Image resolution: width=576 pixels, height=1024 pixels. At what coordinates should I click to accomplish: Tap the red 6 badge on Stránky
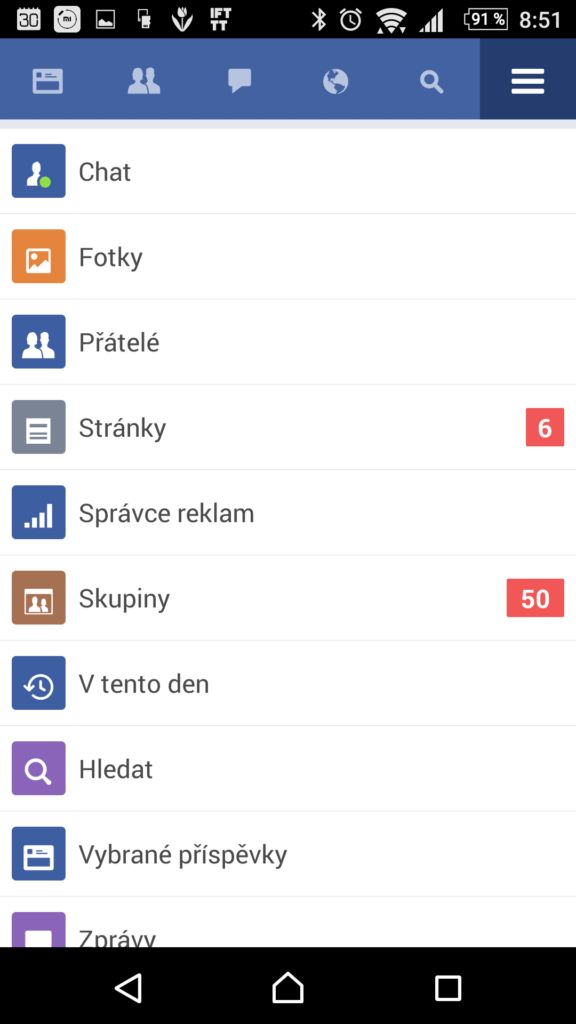tap(545, 428)
